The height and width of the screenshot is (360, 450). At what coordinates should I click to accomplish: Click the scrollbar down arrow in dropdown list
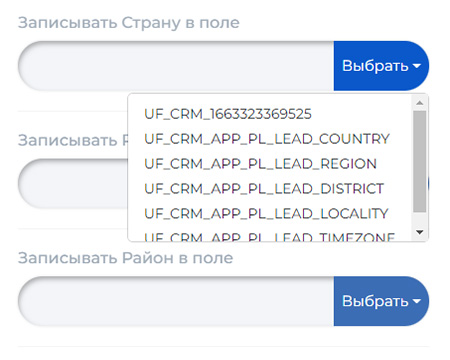[420, 232]
